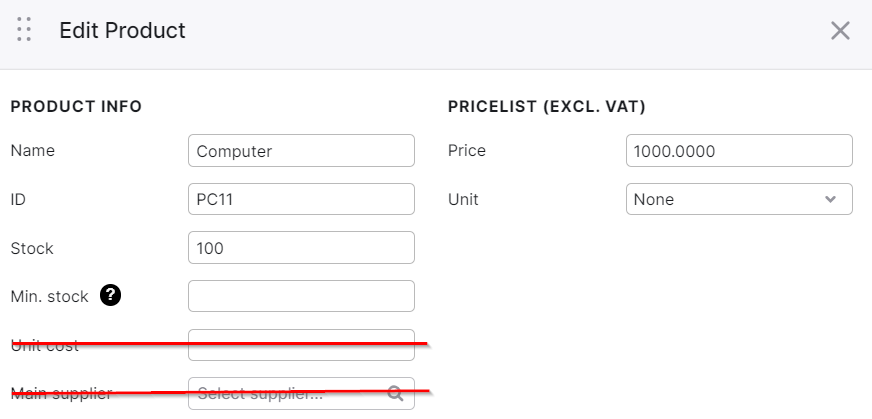Click the empty Unit cost input
The height and width of the screenshot is (419, 872).
tap(301, 345)
